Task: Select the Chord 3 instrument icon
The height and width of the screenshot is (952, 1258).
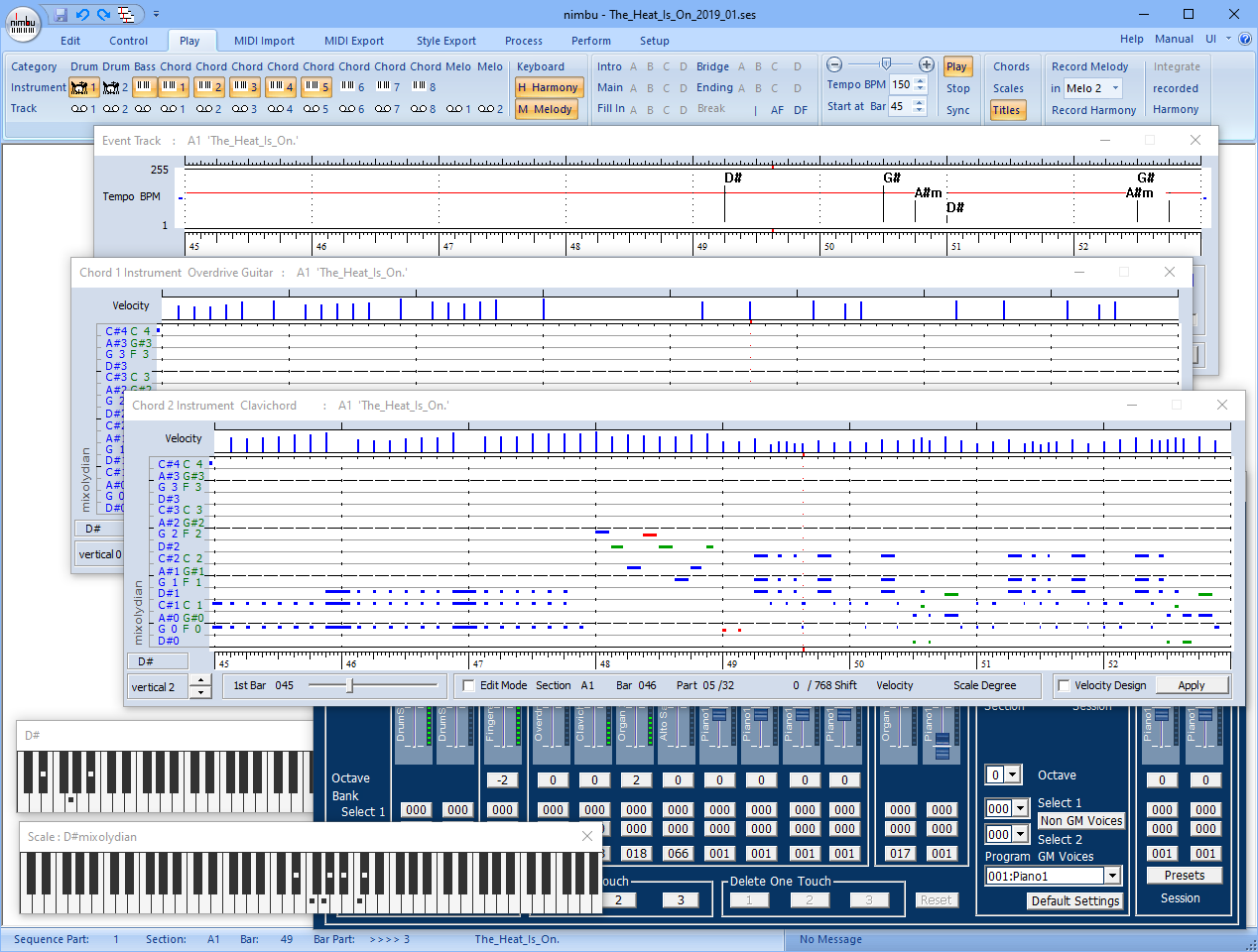Action: click(245, 87)
